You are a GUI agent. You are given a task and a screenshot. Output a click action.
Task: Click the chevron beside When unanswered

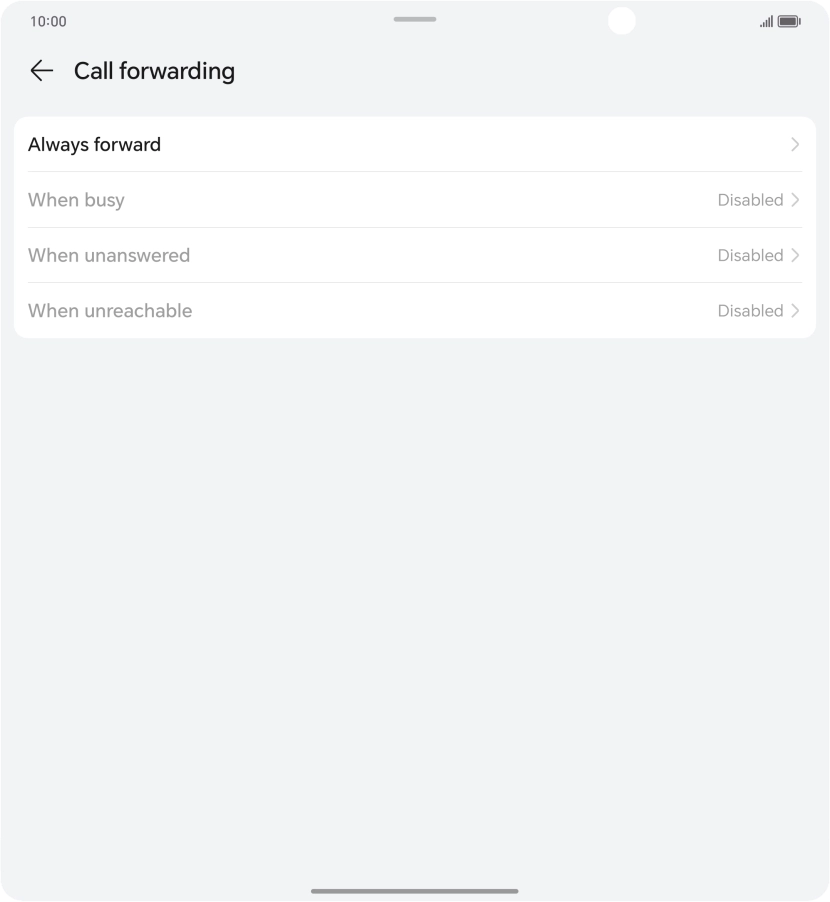(x=795, y=255)
